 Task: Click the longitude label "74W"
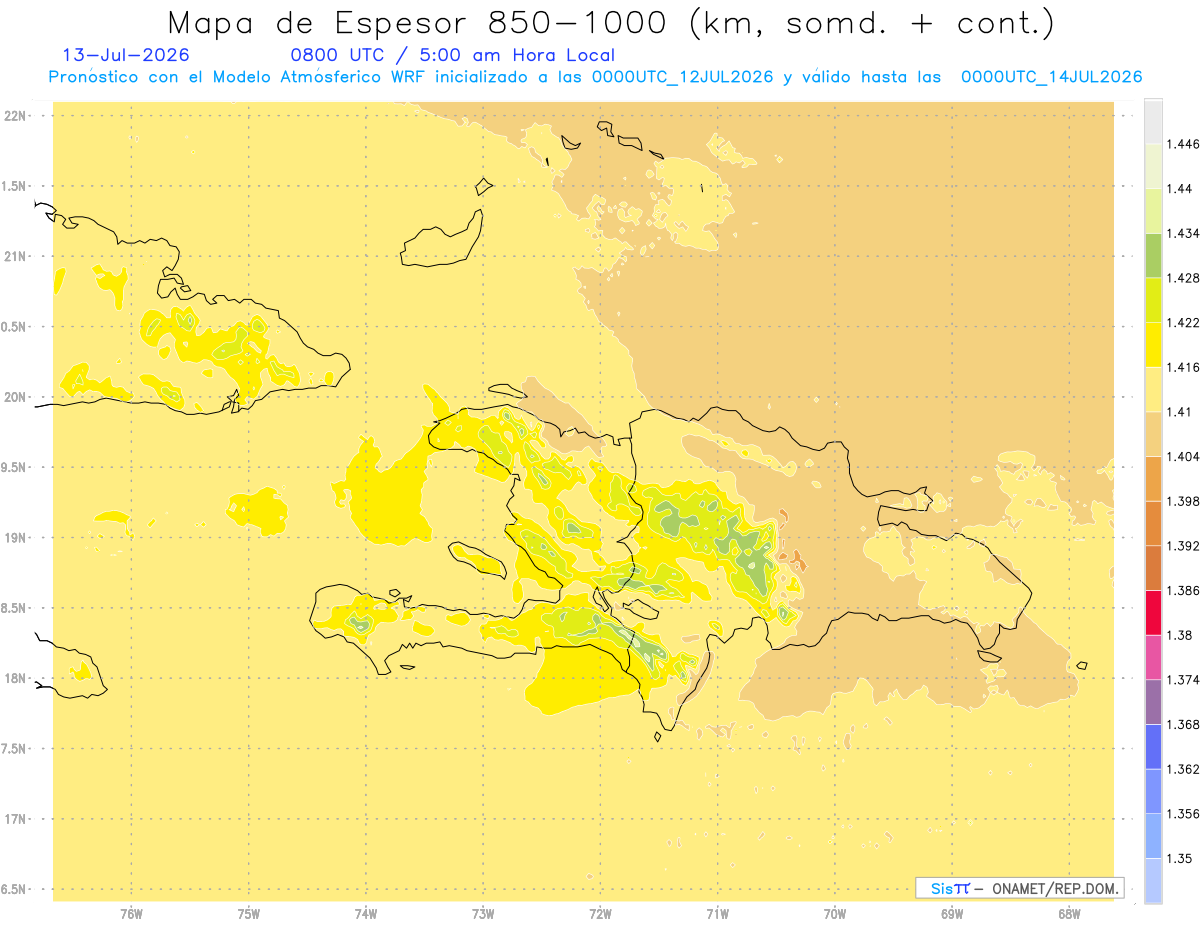(366, 913)
